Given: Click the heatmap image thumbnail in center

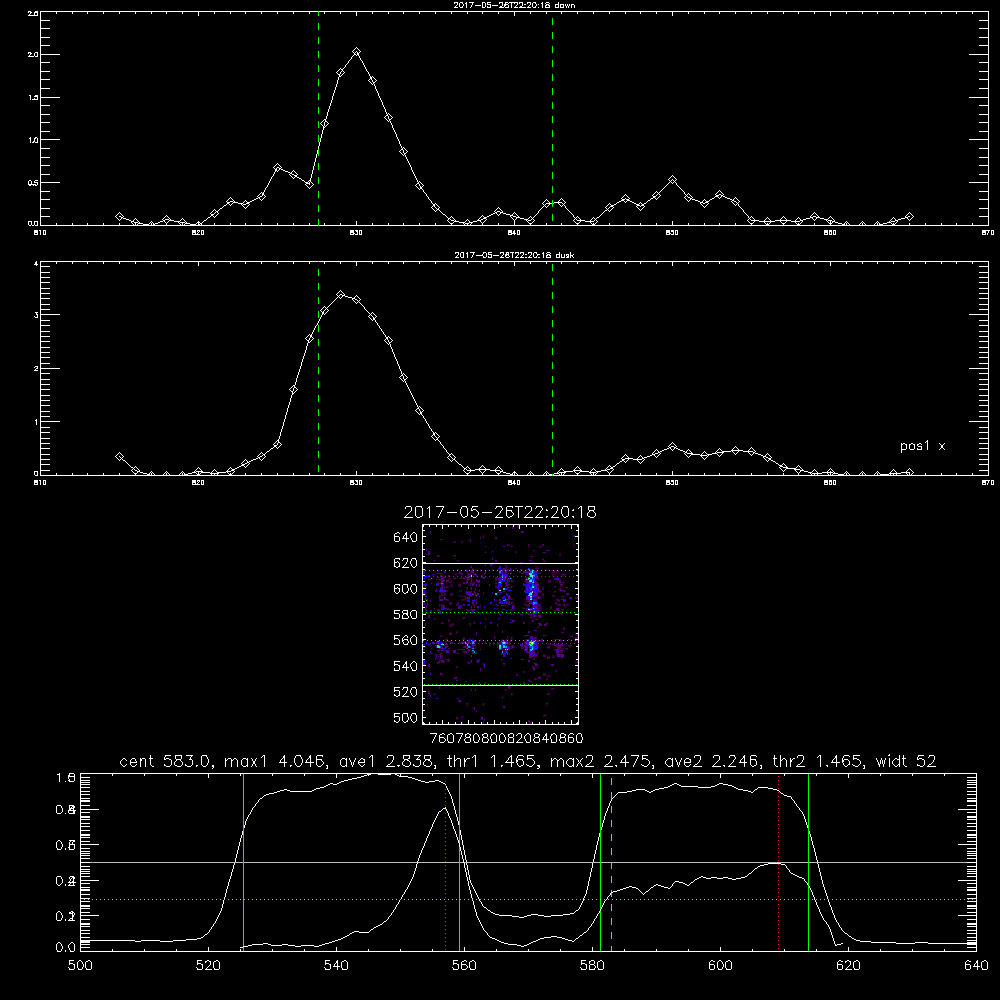Looking at the screenshot, I should (x=501, y=624).
